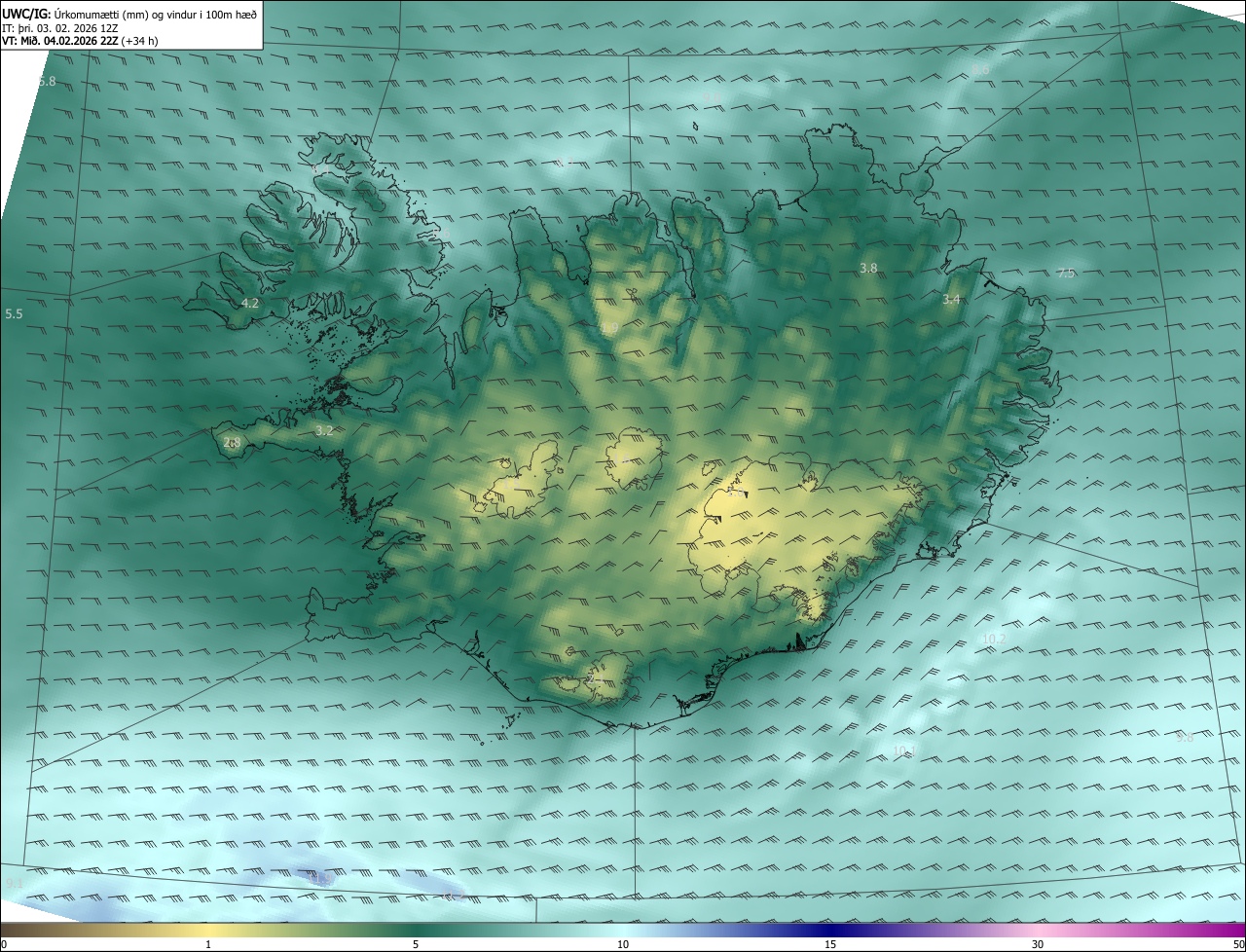Select the 3.8 value label in the northeast
The image size is (1246, 952).
[868, 268]
